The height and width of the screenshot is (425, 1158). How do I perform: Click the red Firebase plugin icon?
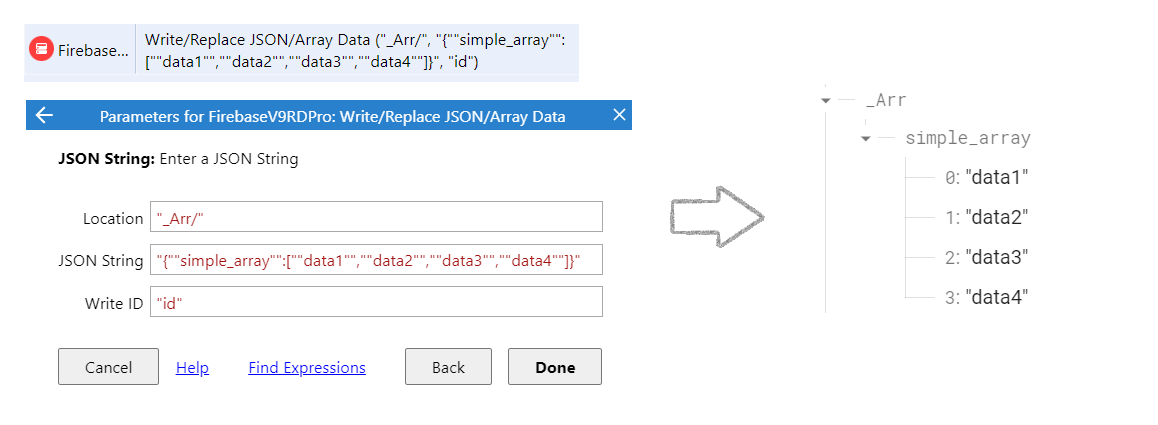pos(41,50)
